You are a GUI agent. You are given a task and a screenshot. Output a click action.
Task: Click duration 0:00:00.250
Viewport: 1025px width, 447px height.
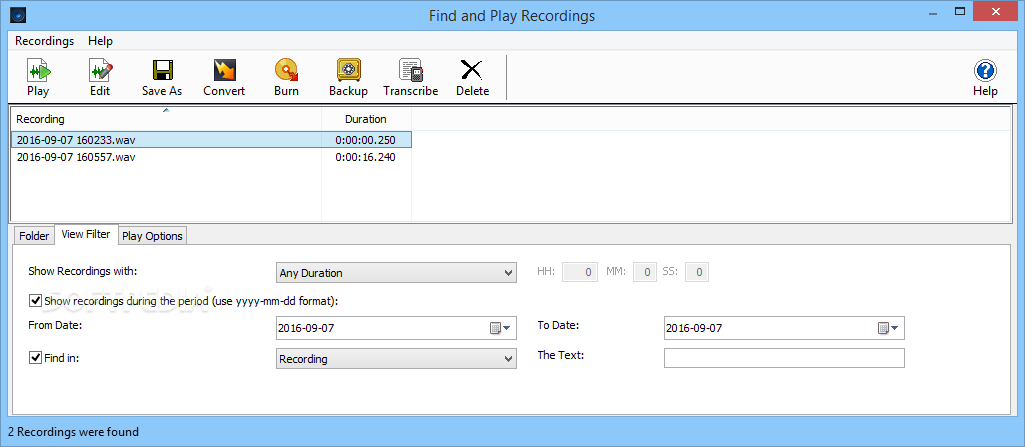pyautogui.click(x=365, y=140)
